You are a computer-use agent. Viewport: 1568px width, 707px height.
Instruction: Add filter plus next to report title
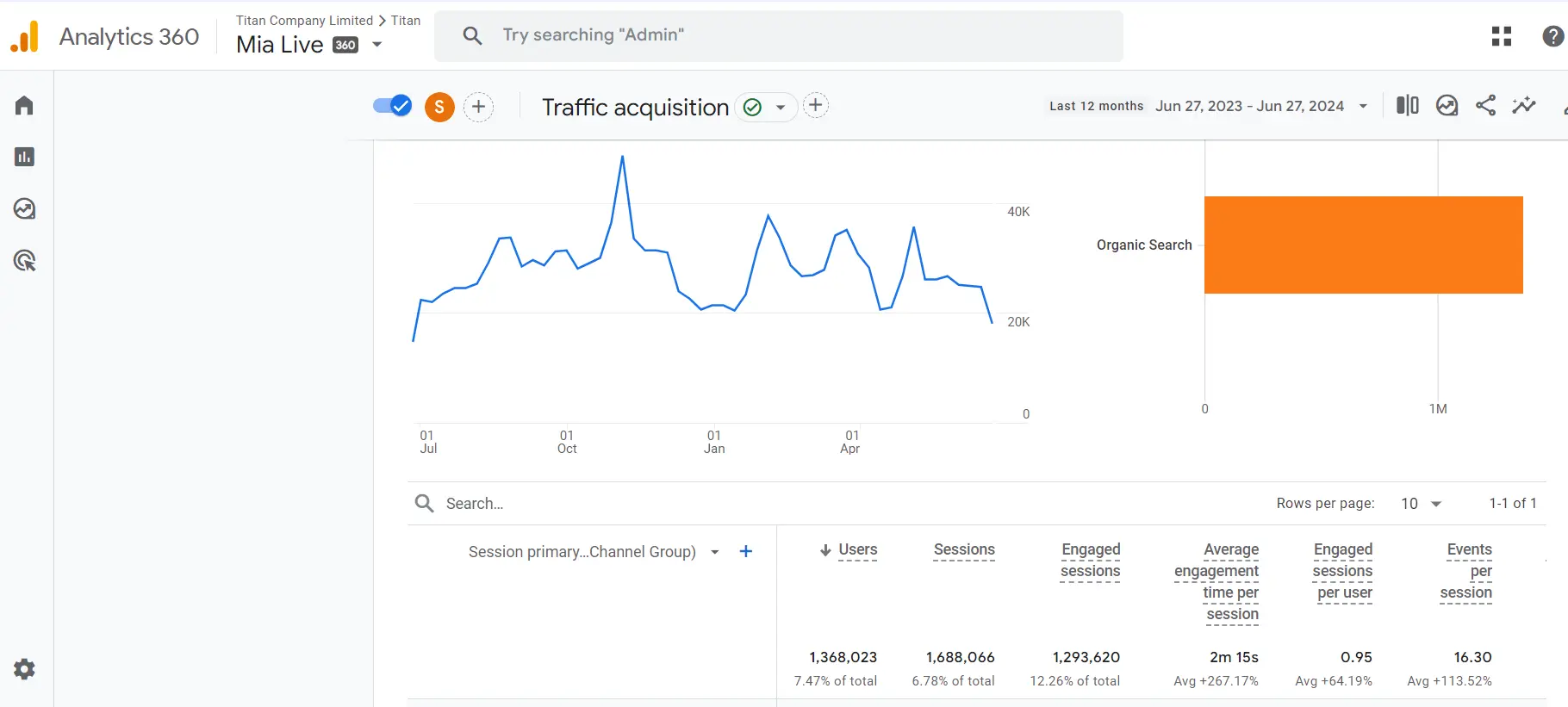[x=815, y=106]
